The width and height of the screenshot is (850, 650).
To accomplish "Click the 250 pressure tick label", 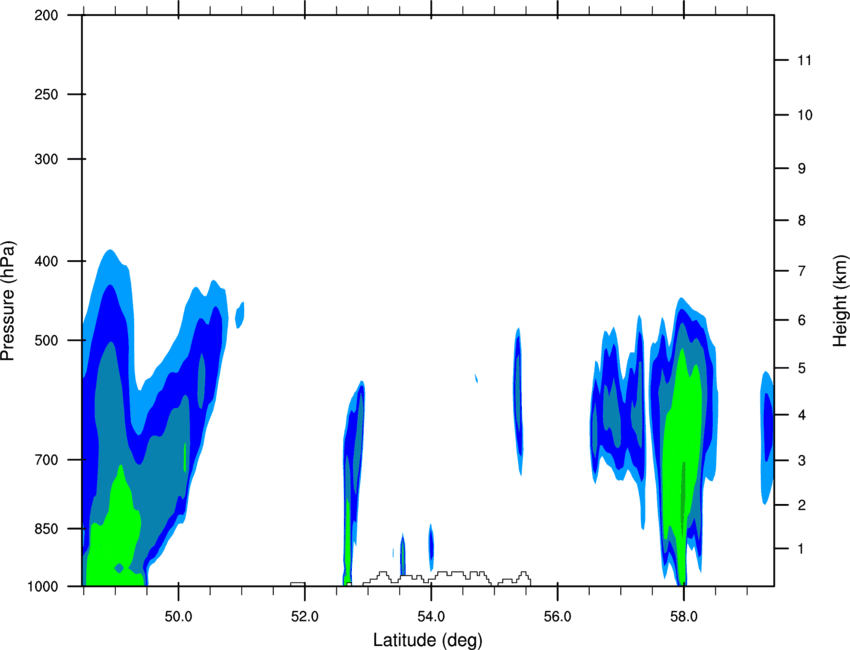I will point(46,94).
